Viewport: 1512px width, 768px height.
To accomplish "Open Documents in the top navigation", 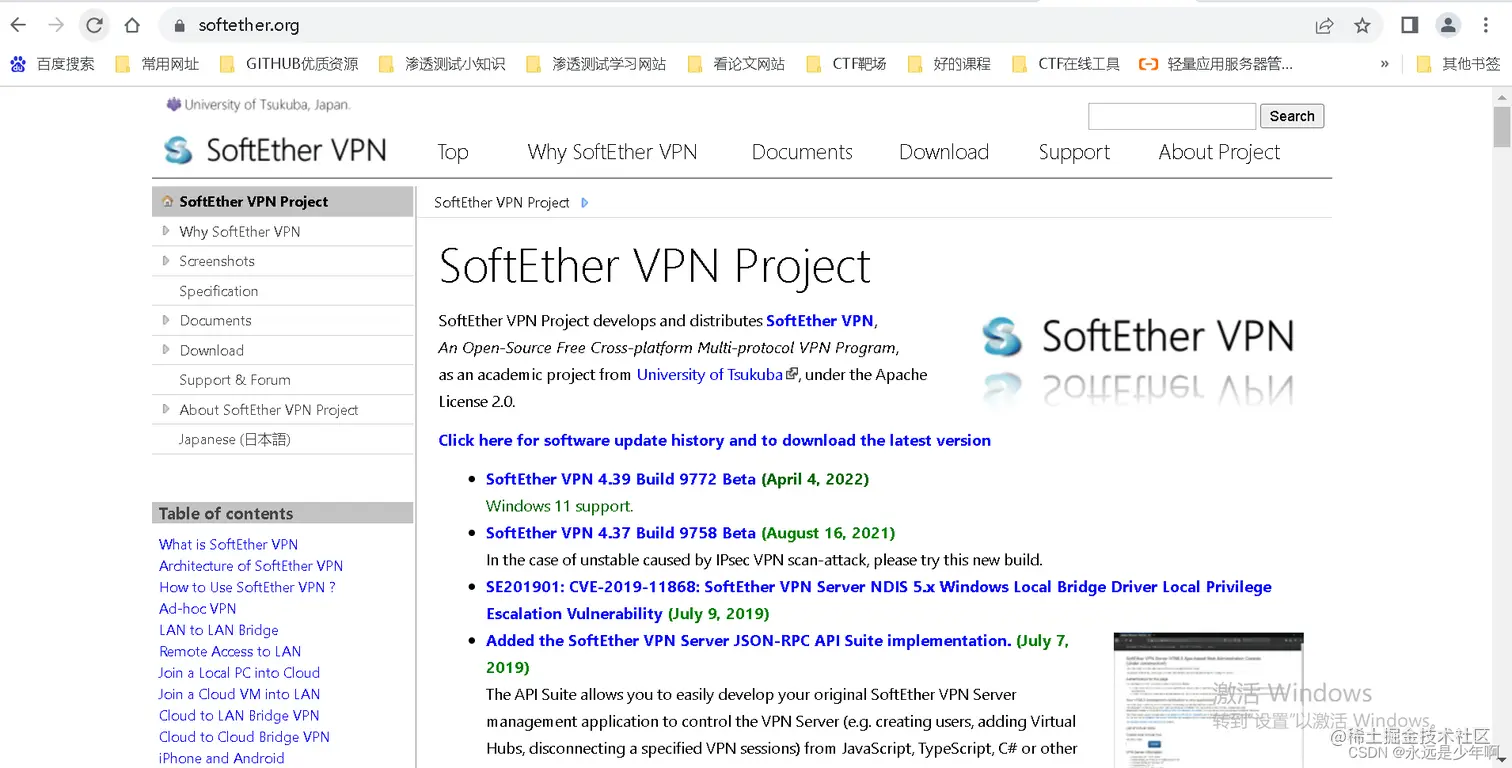I will click(x=802, y=152).
